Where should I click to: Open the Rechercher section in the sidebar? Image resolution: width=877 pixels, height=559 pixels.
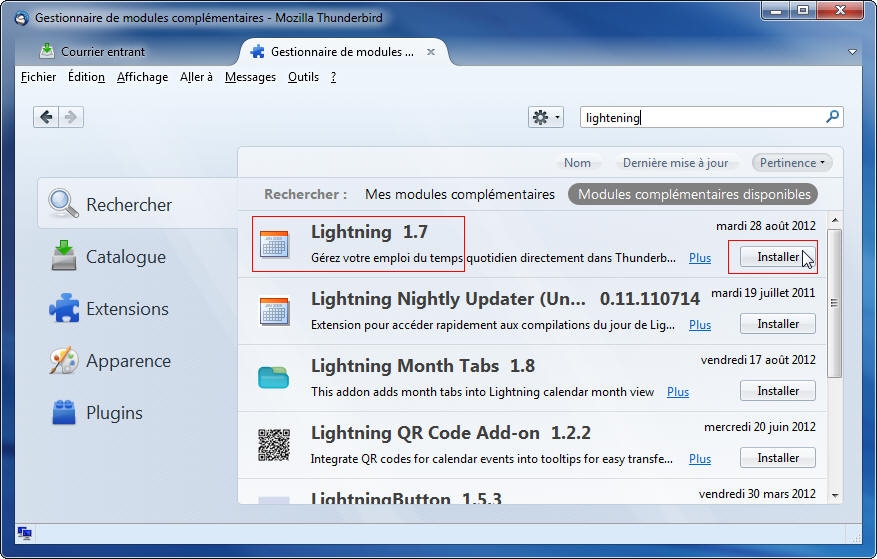[x=138, y=204]
